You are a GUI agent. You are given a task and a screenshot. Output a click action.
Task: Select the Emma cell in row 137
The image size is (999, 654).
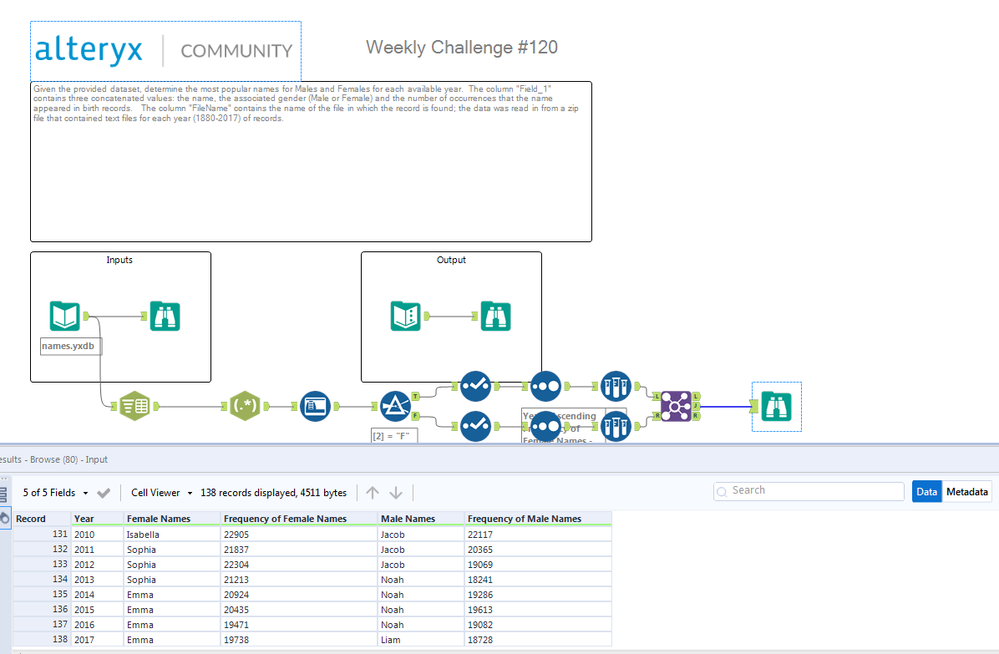tap(171, 625)
